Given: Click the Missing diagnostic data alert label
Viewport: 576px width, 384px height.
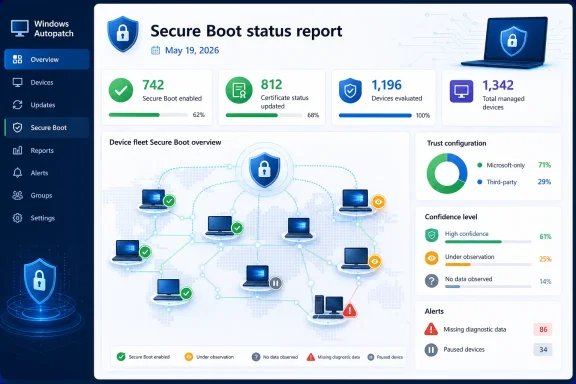Looking at the screenshot, I should (x=475, y=329).
